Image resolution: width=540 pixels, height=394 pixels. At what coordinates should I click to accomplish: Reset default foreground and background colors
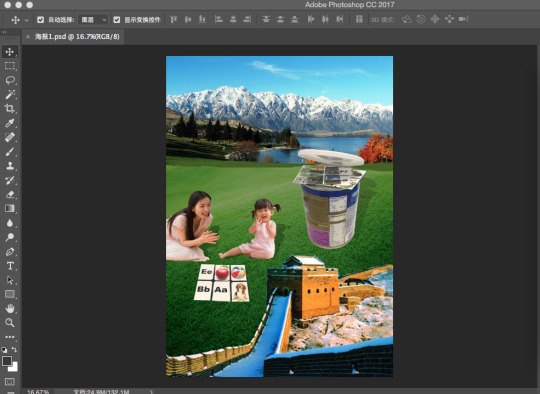pos(4,349)
